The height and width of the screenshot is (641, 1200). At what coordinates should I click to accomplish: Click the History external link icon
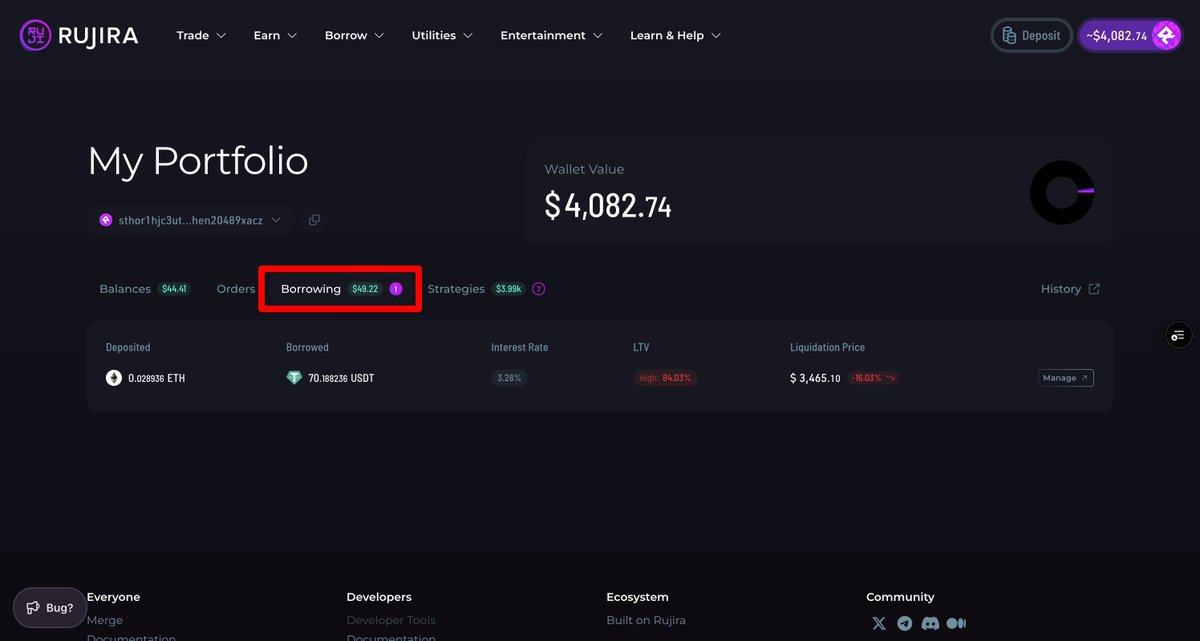(1094, 289)
